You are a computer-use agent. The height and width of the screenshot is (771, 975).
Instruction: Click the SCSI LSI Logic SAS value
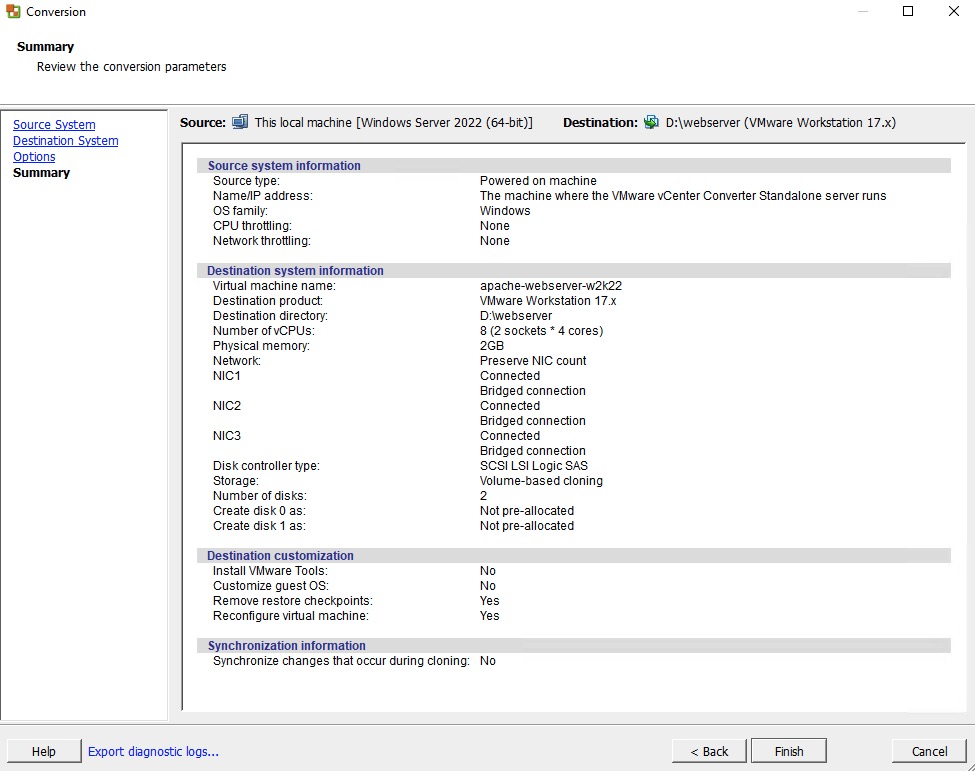(534, 465)
